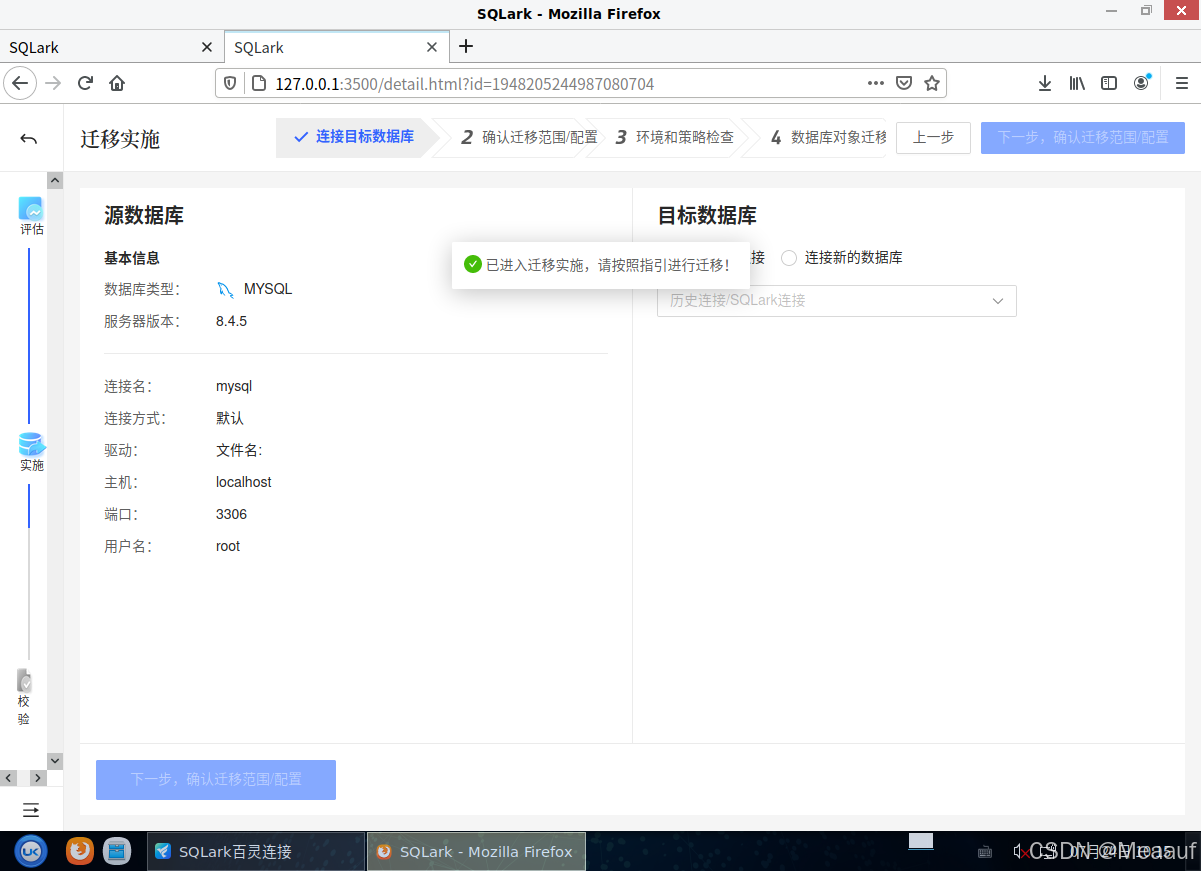Image resolution: width=1201 pixels, height=871 pixels.
Task: Click Firefox back navigation button
Action: [x=20, y=83]
